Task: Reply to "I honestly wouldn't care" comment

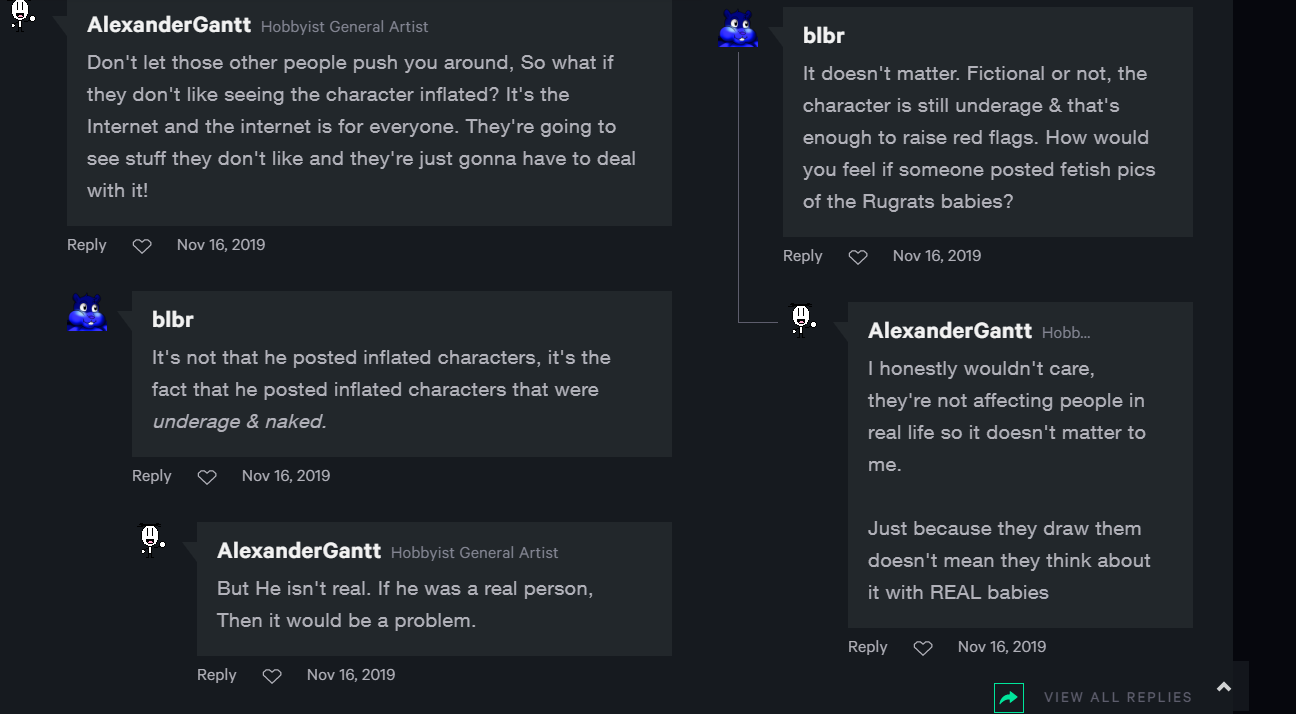Action: click(x=868, y=647)
